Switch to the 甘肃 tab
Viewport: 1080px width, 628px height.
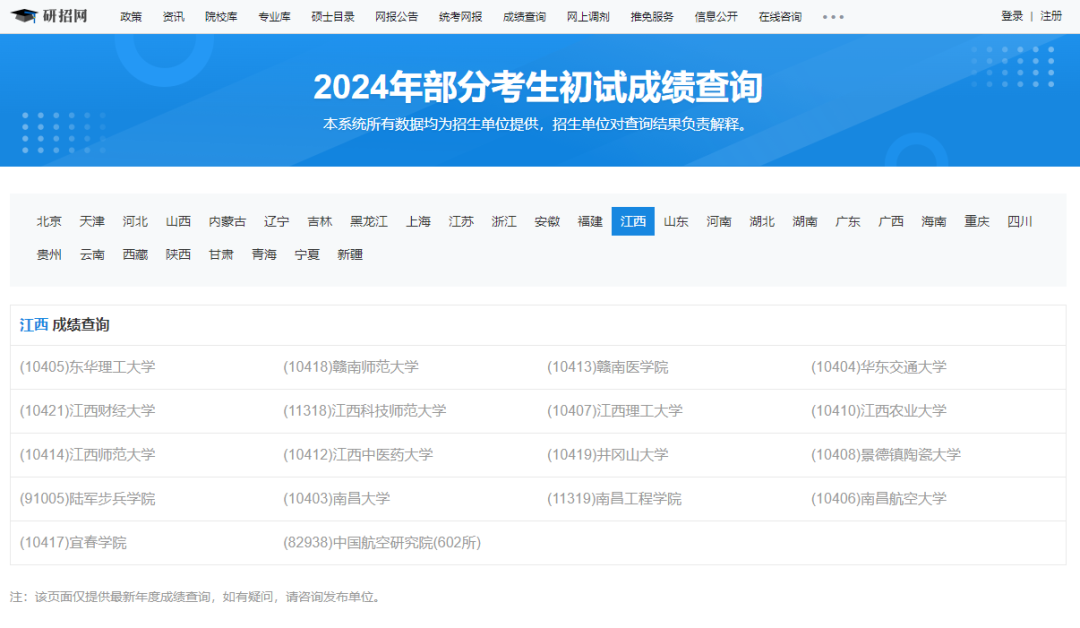221,254
